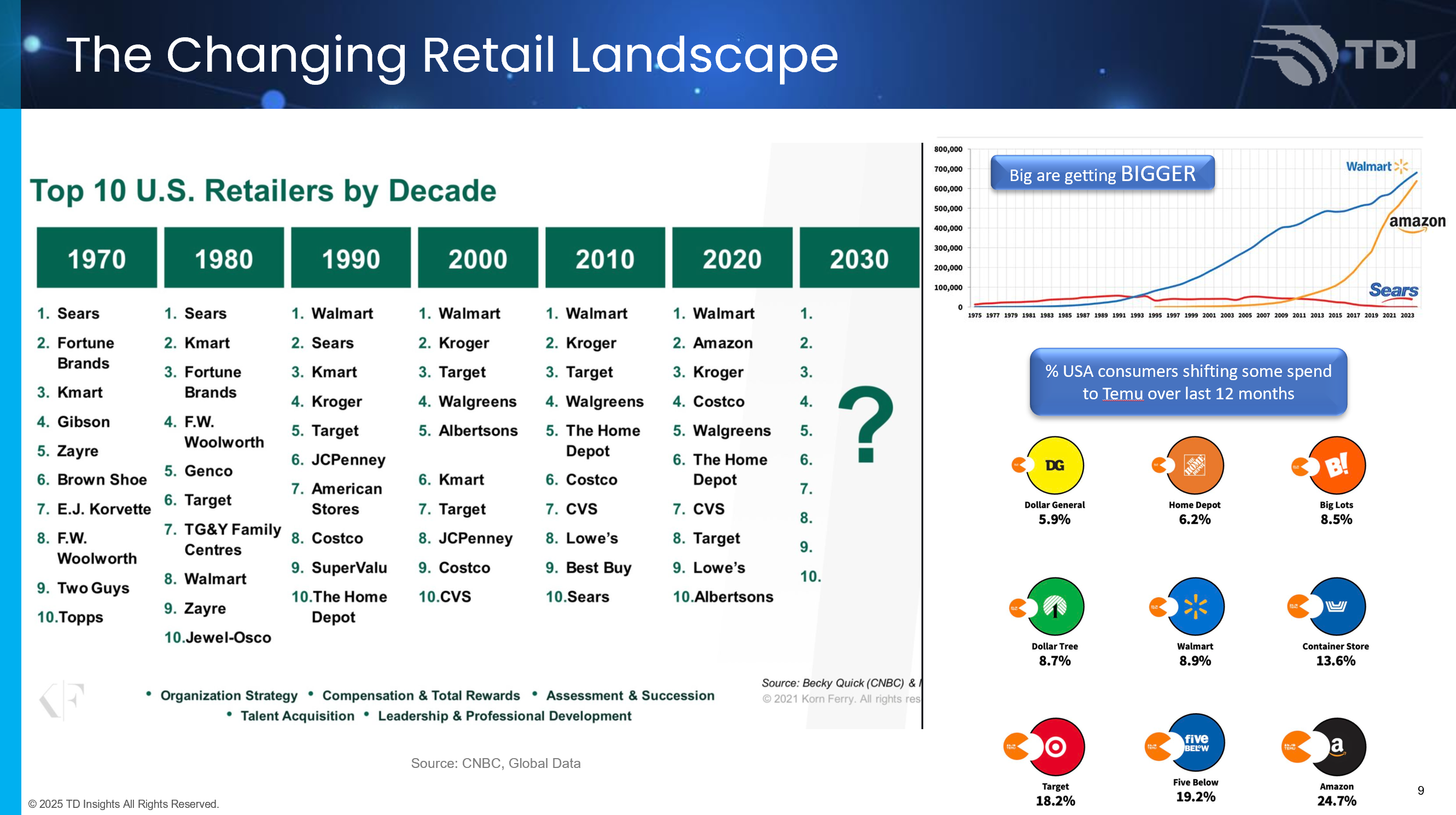This screenshot has height=815, width=1456.
Task: Click 'Source: CNBC, Global Data' caption
Action: coord(496,764)
